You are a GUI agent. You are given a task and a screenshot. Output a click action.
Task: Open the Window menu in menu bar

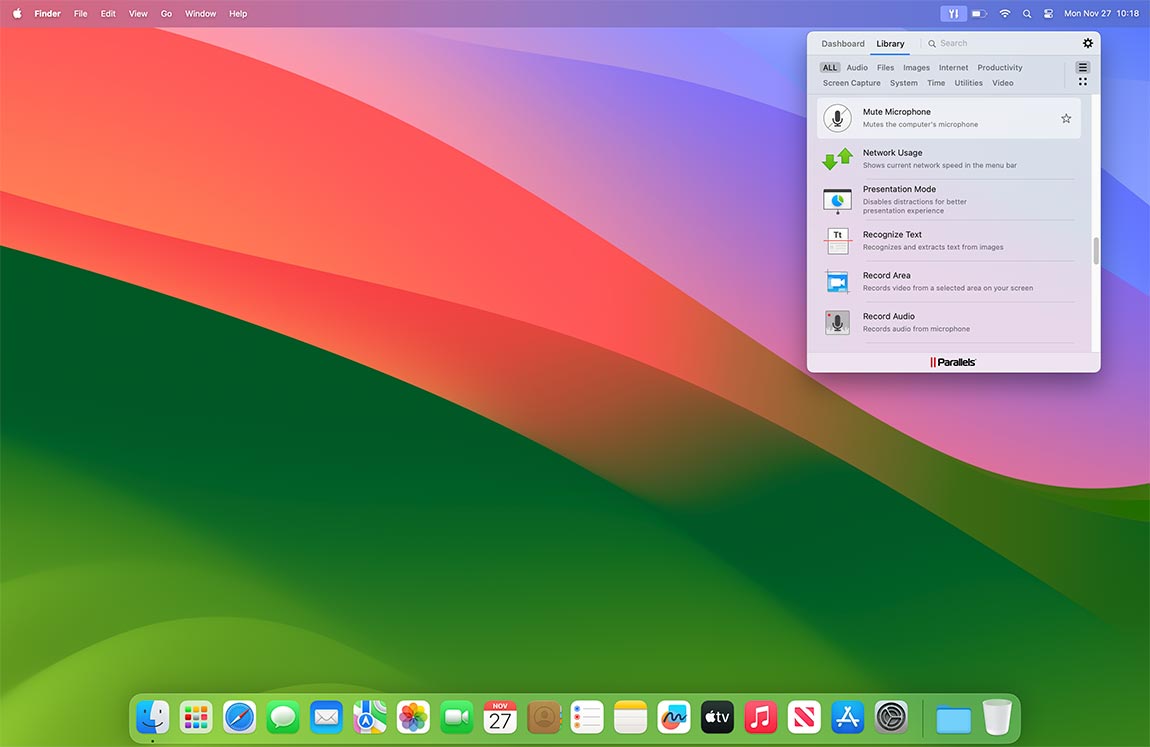[x=200, y=14]
